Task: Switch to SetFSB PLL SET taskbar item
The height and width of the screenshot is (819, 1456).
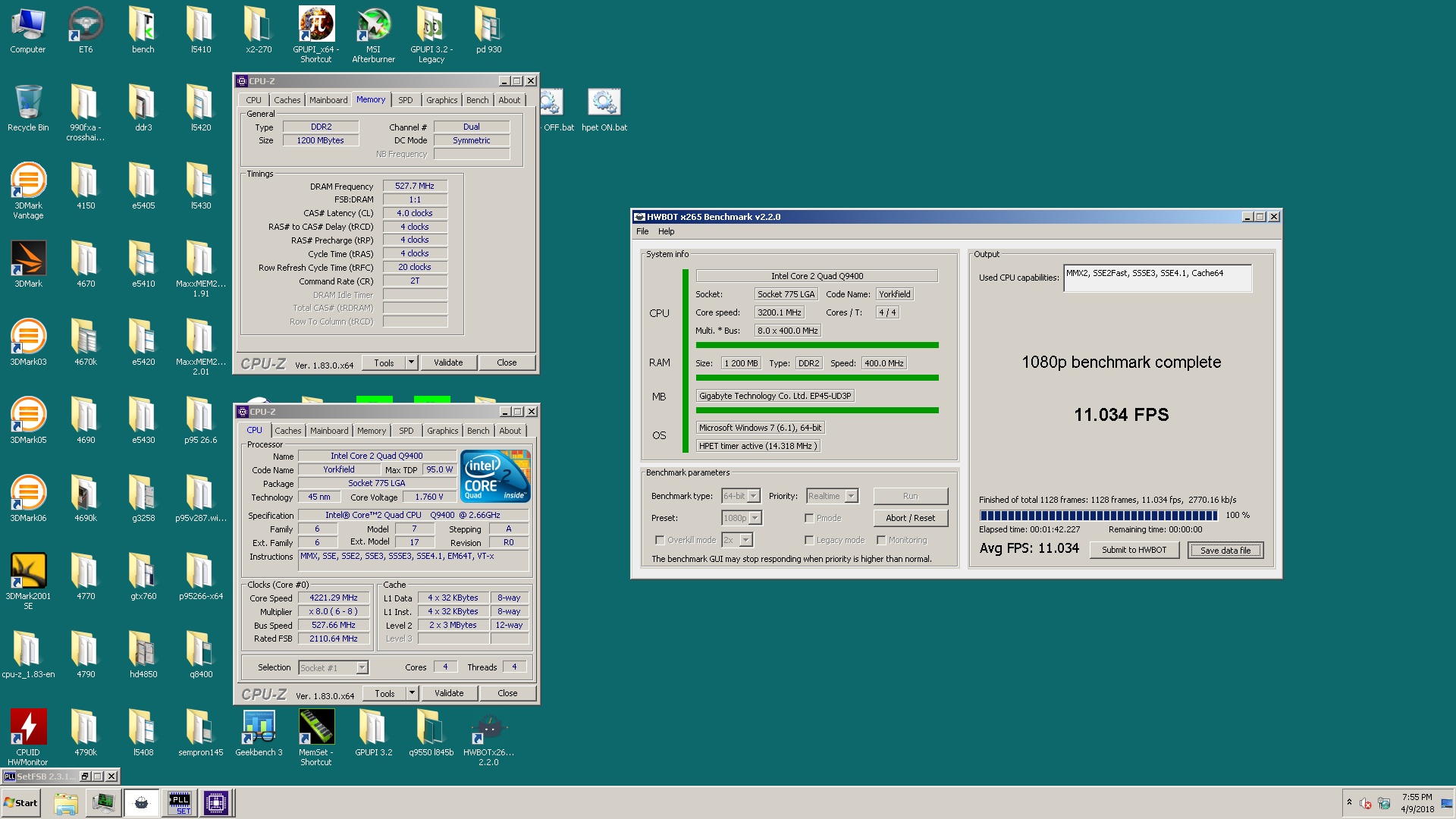Action: click(x=180, y=803)
